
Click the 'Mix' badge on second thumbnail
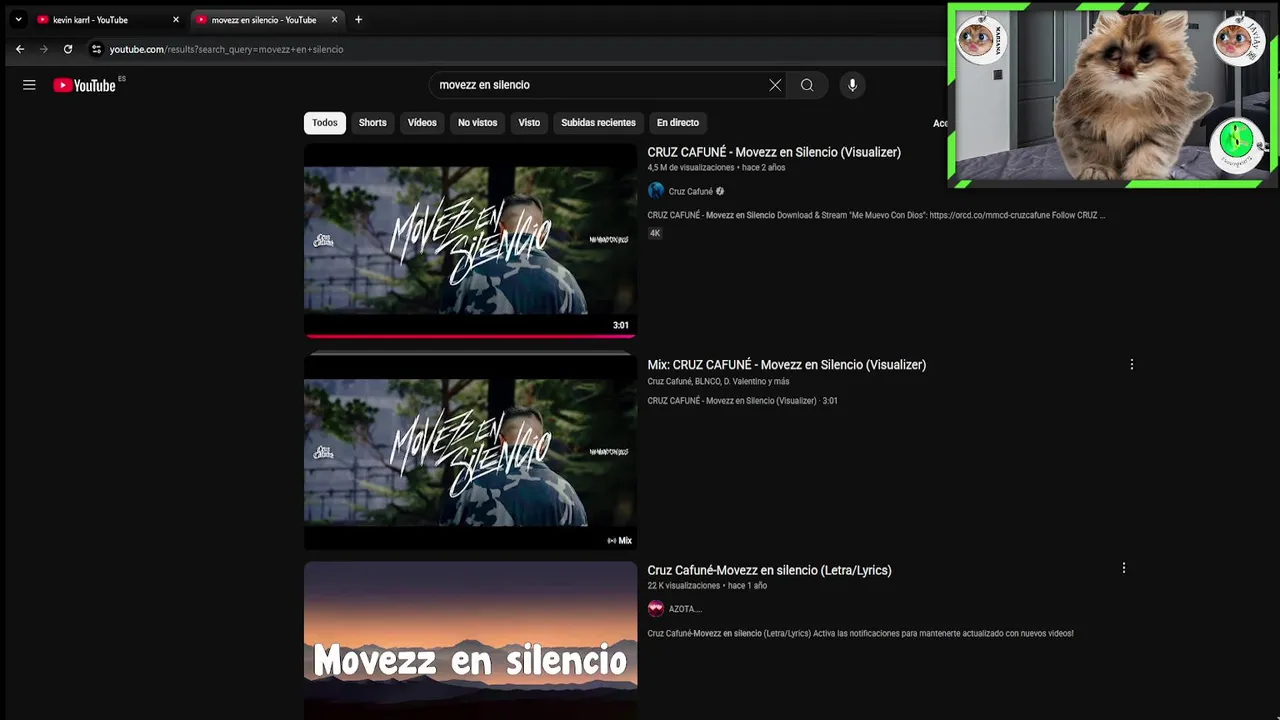pos(620,540)
